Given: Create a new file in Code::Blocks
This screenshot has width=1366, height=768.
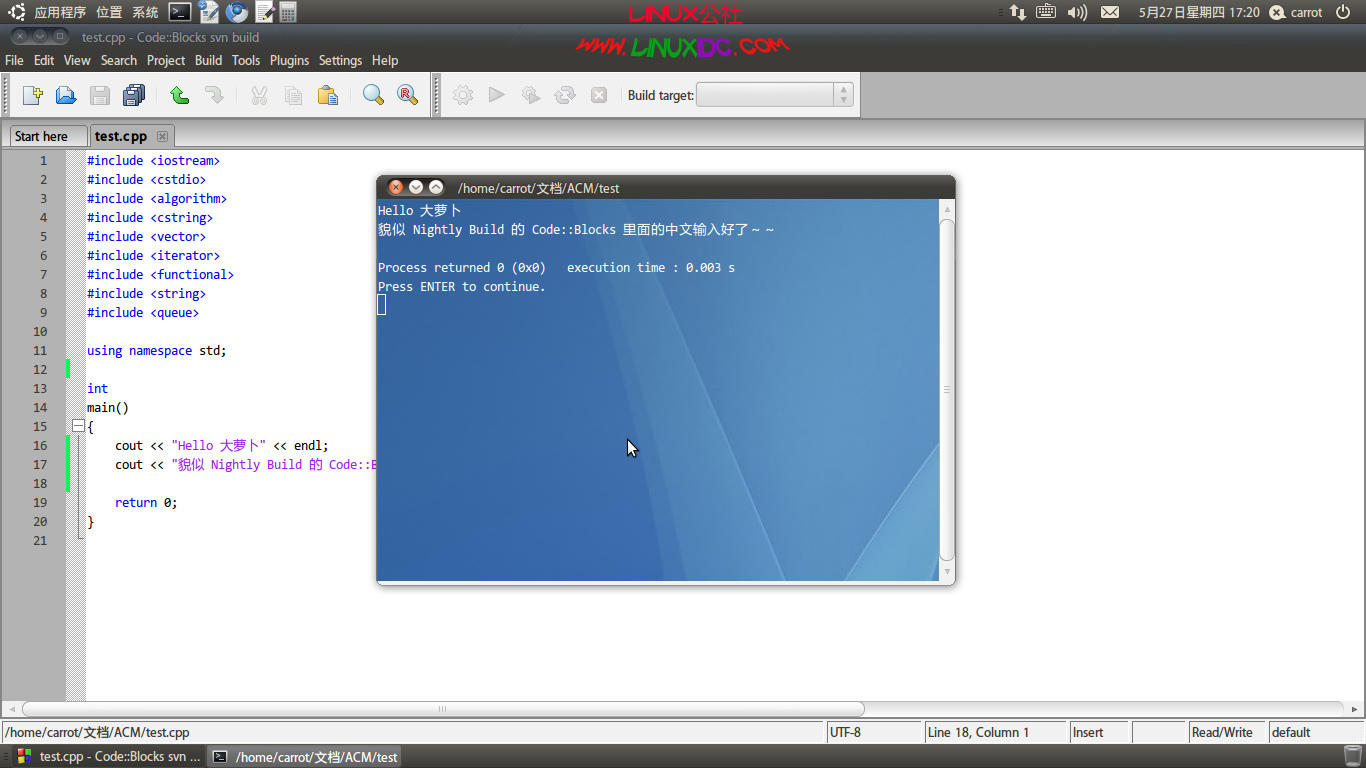Looking at the screenshot, I should coord(33,94).
